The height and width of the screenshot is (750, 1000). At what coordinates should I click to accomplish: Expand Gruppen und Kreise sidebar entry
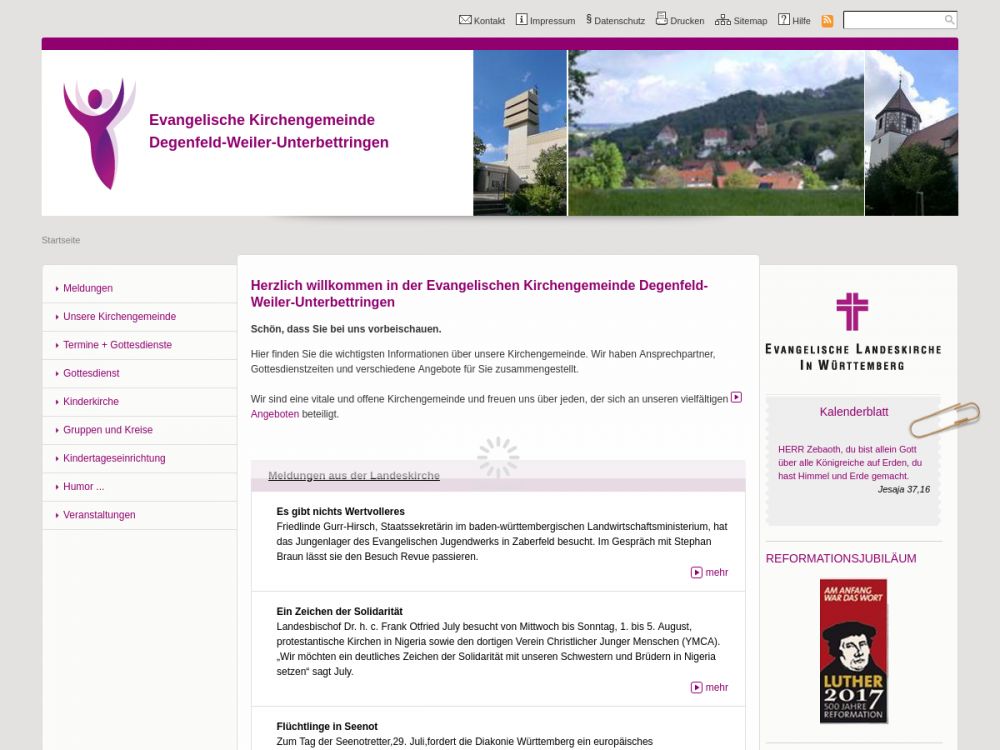(x=108, y=430)
